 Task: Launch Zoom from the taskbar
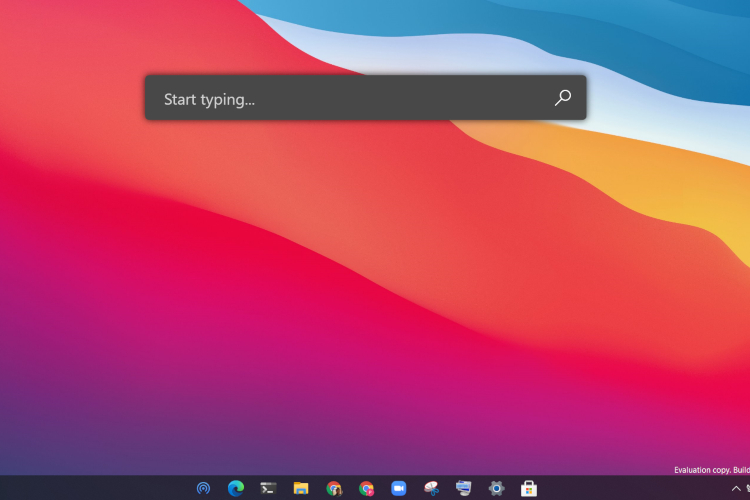tap(398, 489)
